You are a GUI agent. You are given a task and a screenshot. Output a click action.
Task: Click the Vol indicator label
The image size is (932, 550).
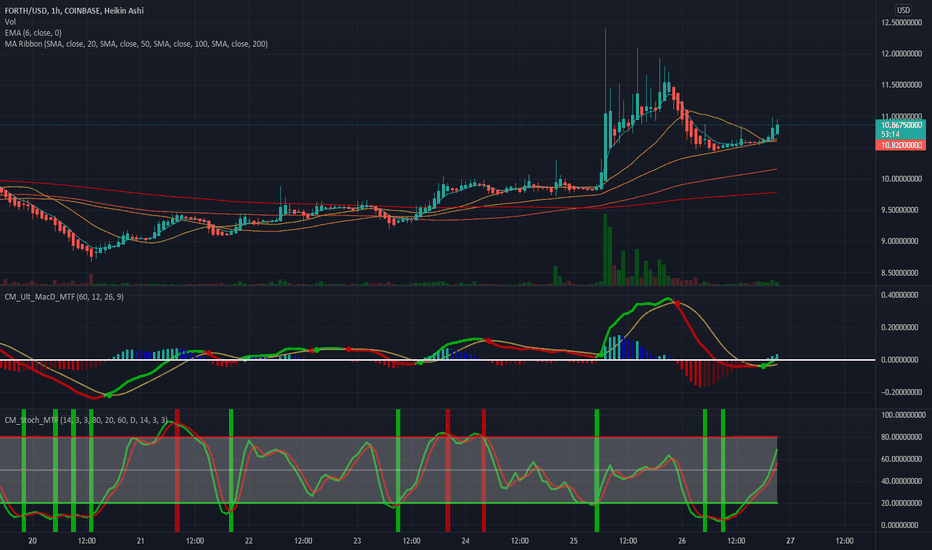[x=10, y=21]
